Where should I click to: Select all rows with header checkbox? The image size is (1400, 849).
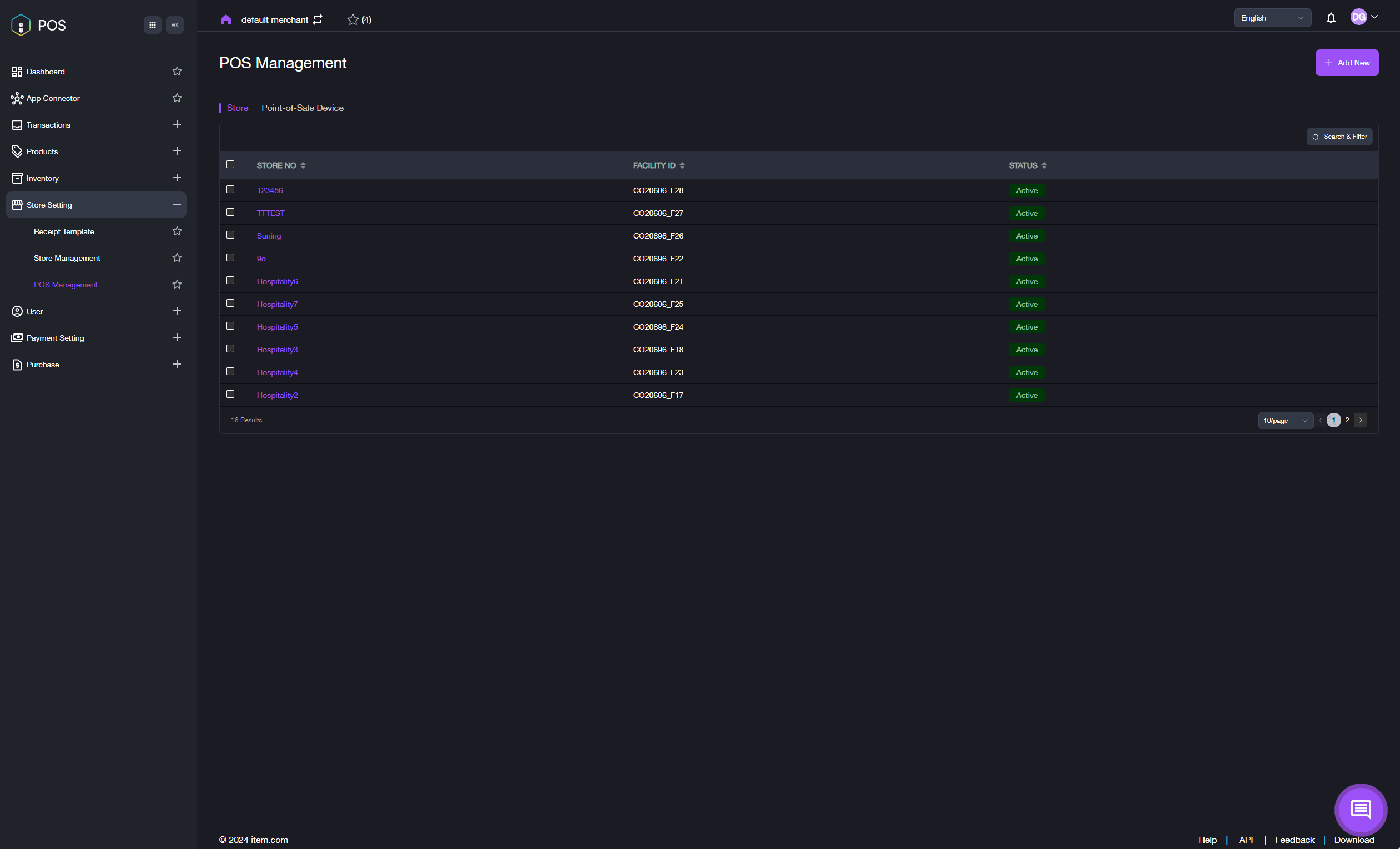(x=231, y=163)
